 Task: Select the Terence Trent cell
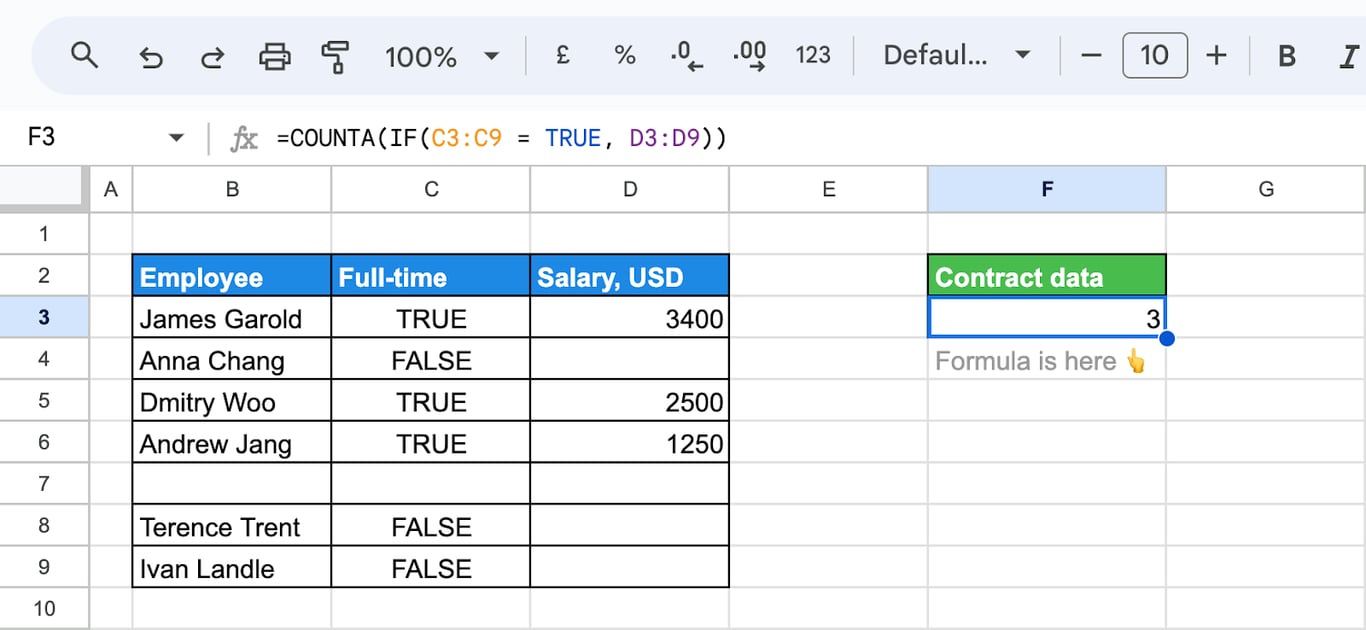[x=232, y=526]
